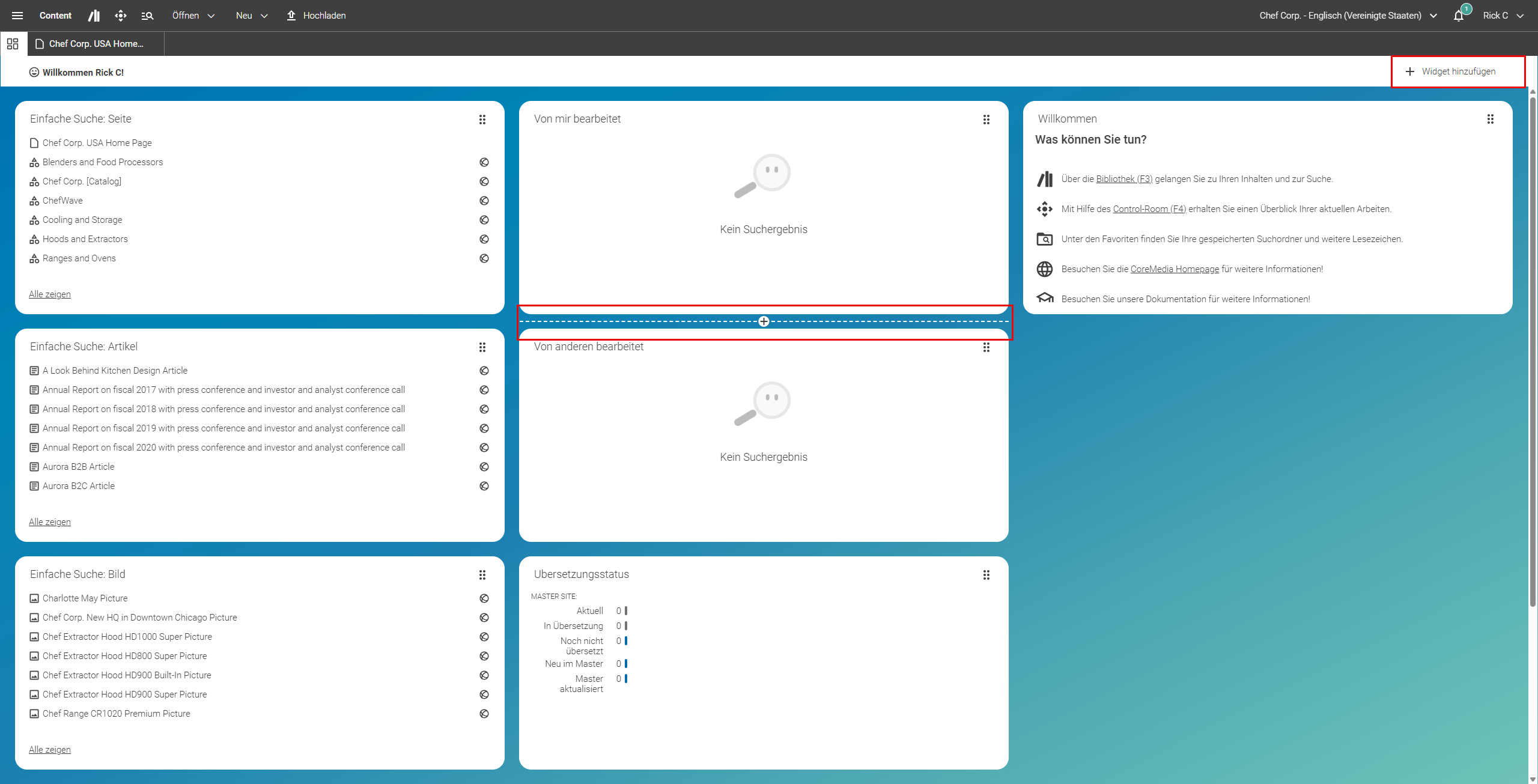Click the plus icon between the widgets
Viewport: 1538px width, 784px height.
[764, 321]
